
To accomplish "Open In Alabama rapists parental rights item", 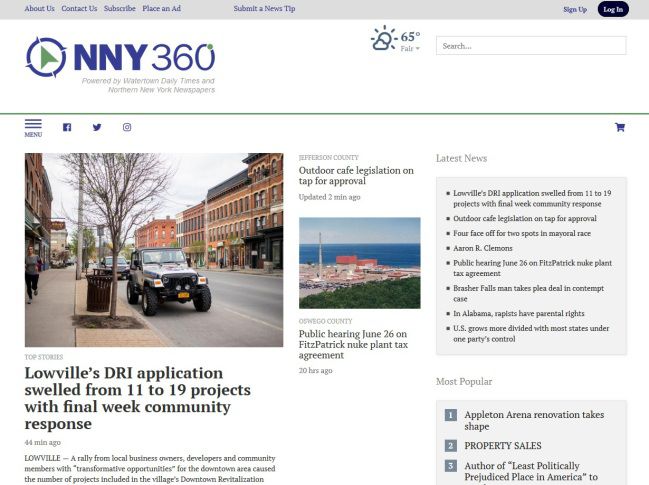I will click(x=519, y=314).
